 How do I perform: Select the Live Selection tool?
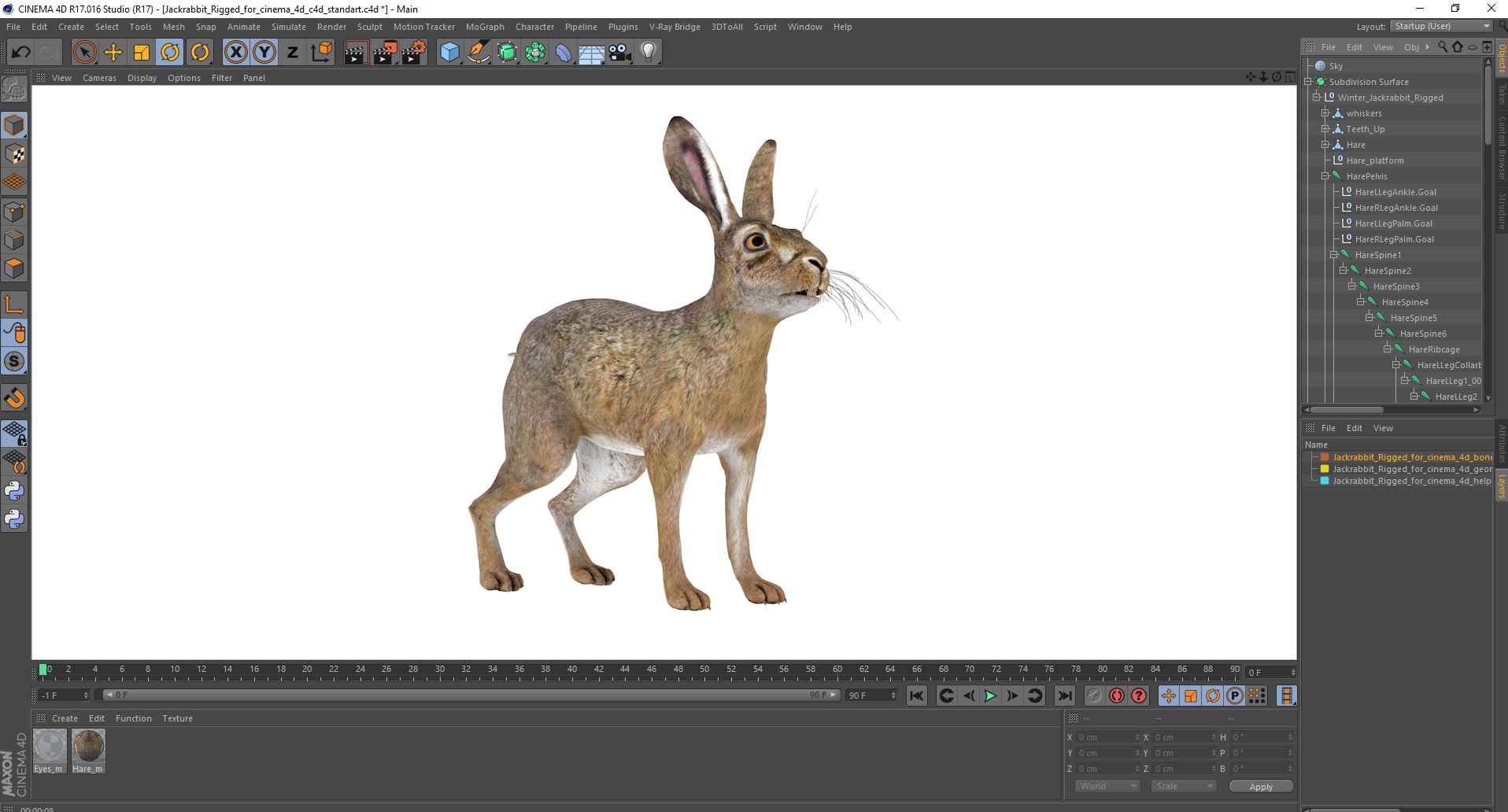click(84, 53)
